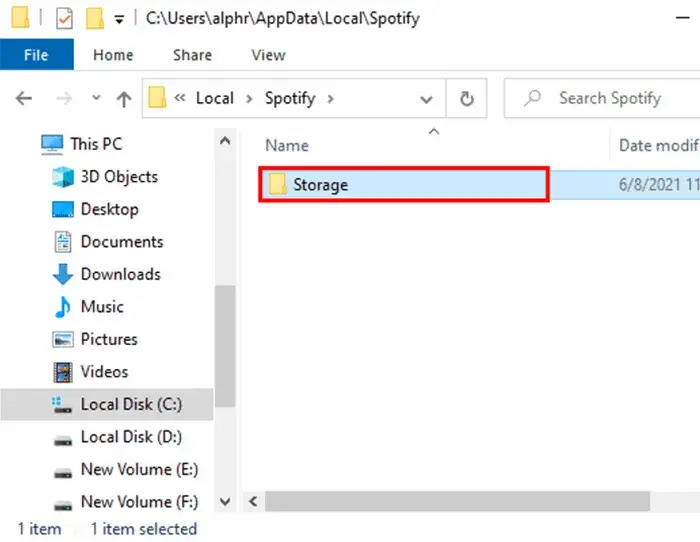Expand the Customize Quick Access Toolbar dropdown

[120, 19]
